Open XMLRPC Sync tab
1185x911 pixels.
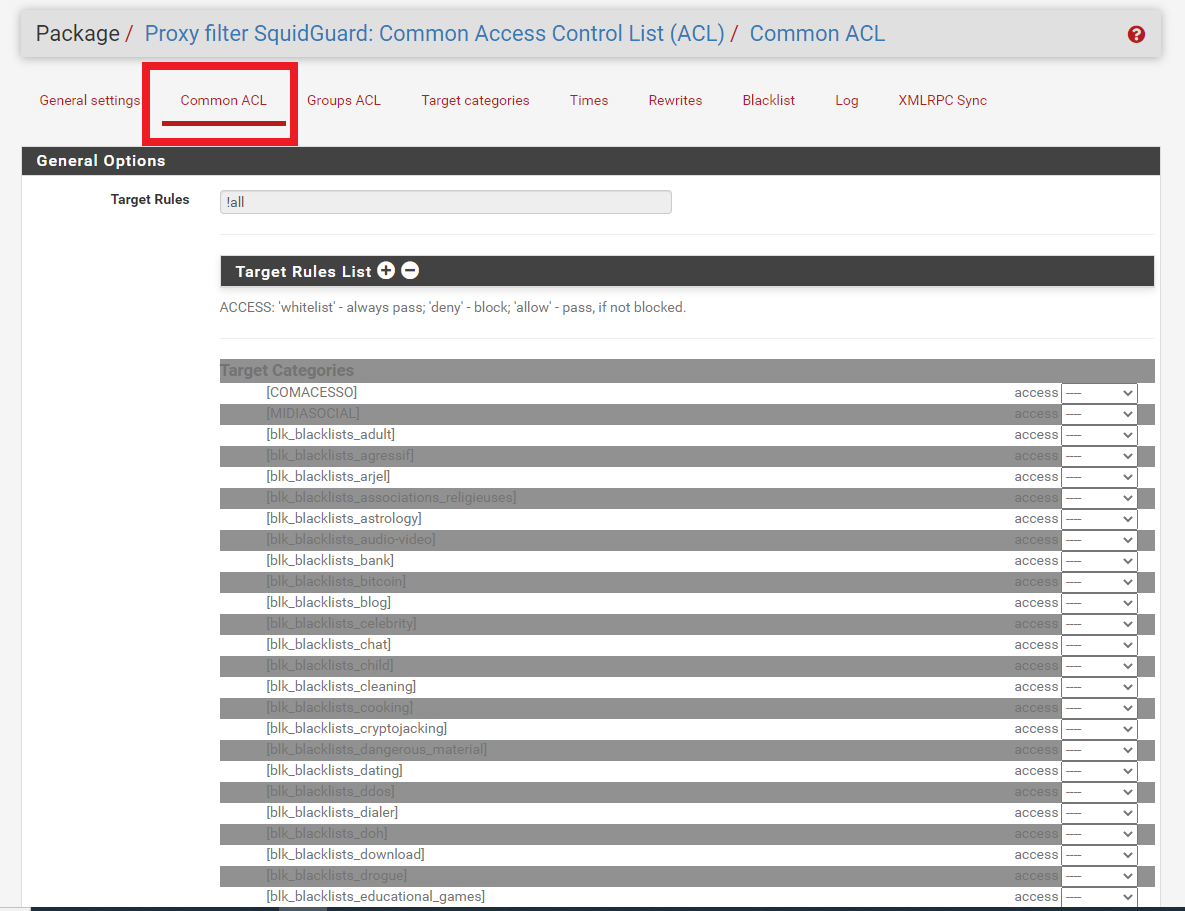click(x=942, y=101)
